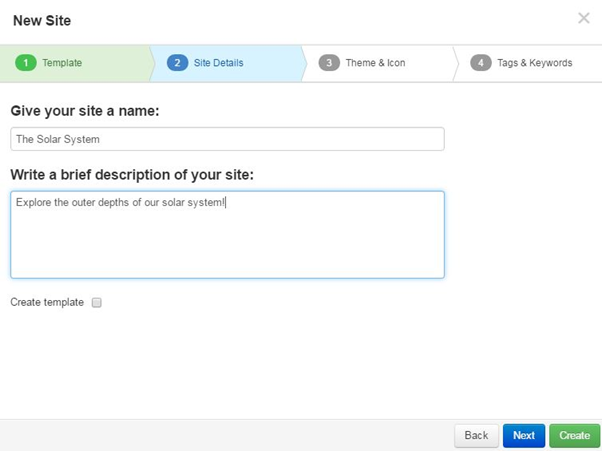Enable the Create template checkbox
Screen dimensions: 602x451
[96, 302]
